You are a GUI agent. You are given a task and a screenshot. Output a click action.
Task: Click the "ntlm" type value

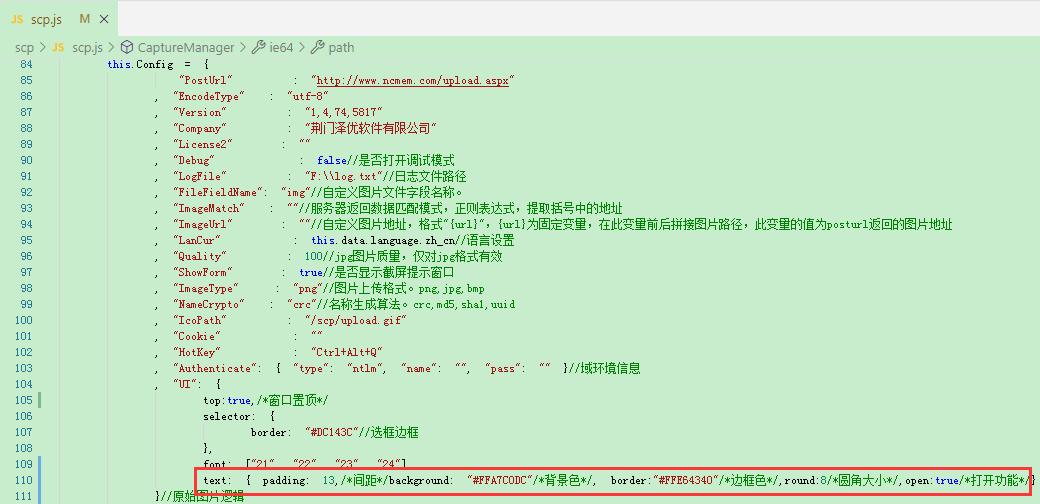pos(367,367)
